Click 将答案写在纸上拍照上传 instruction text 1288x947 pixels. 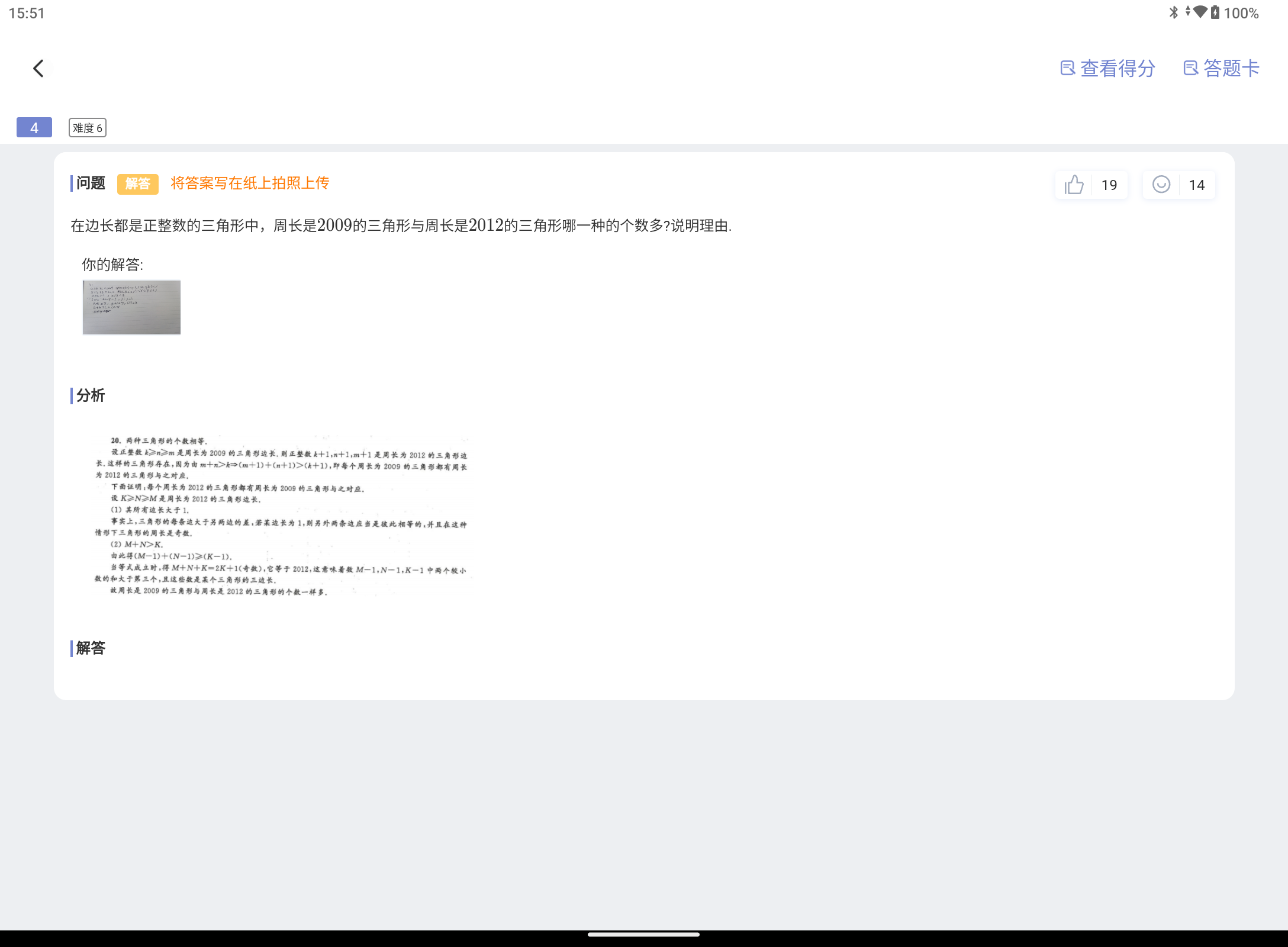pos(250,183)
